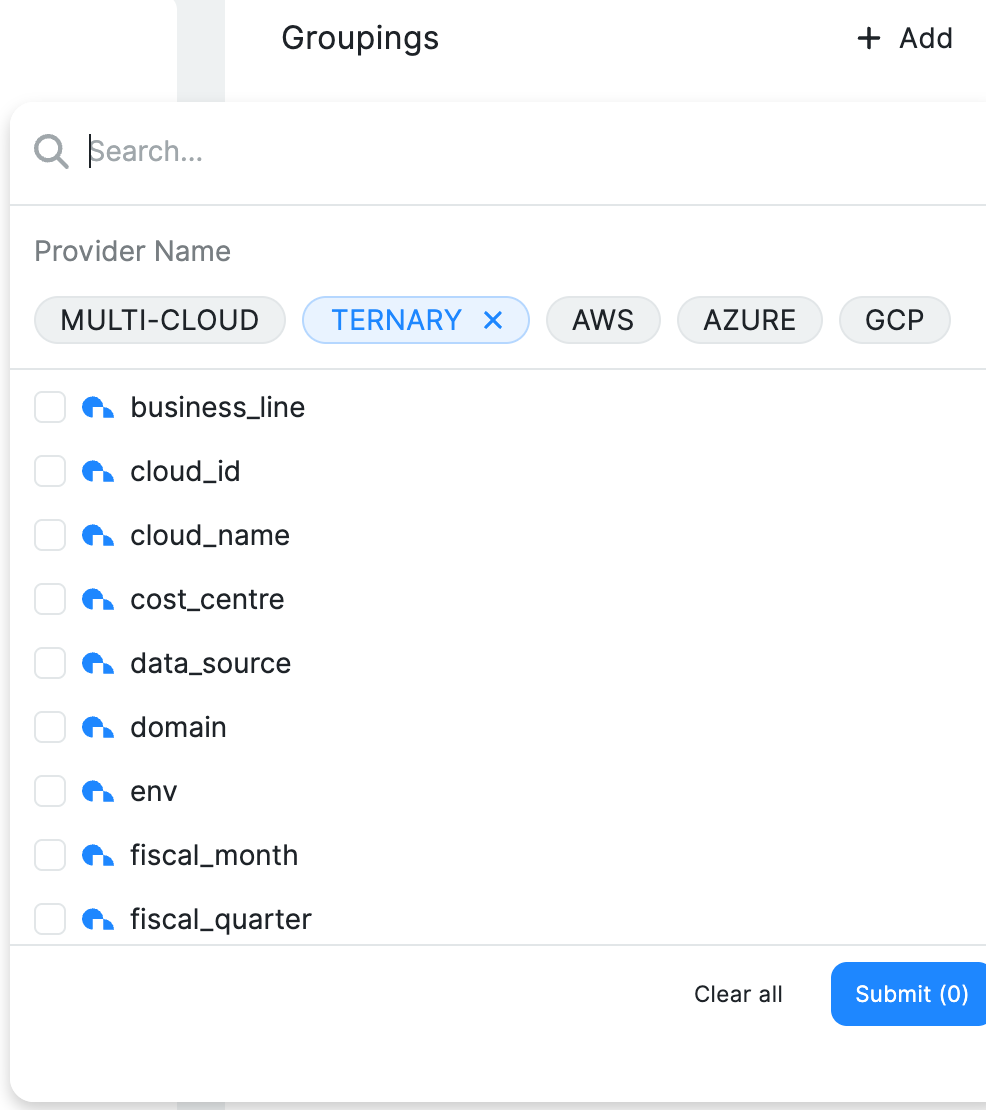
Task: Filter by MULTI-CLOUD provider chip
Action: (160, 320)
